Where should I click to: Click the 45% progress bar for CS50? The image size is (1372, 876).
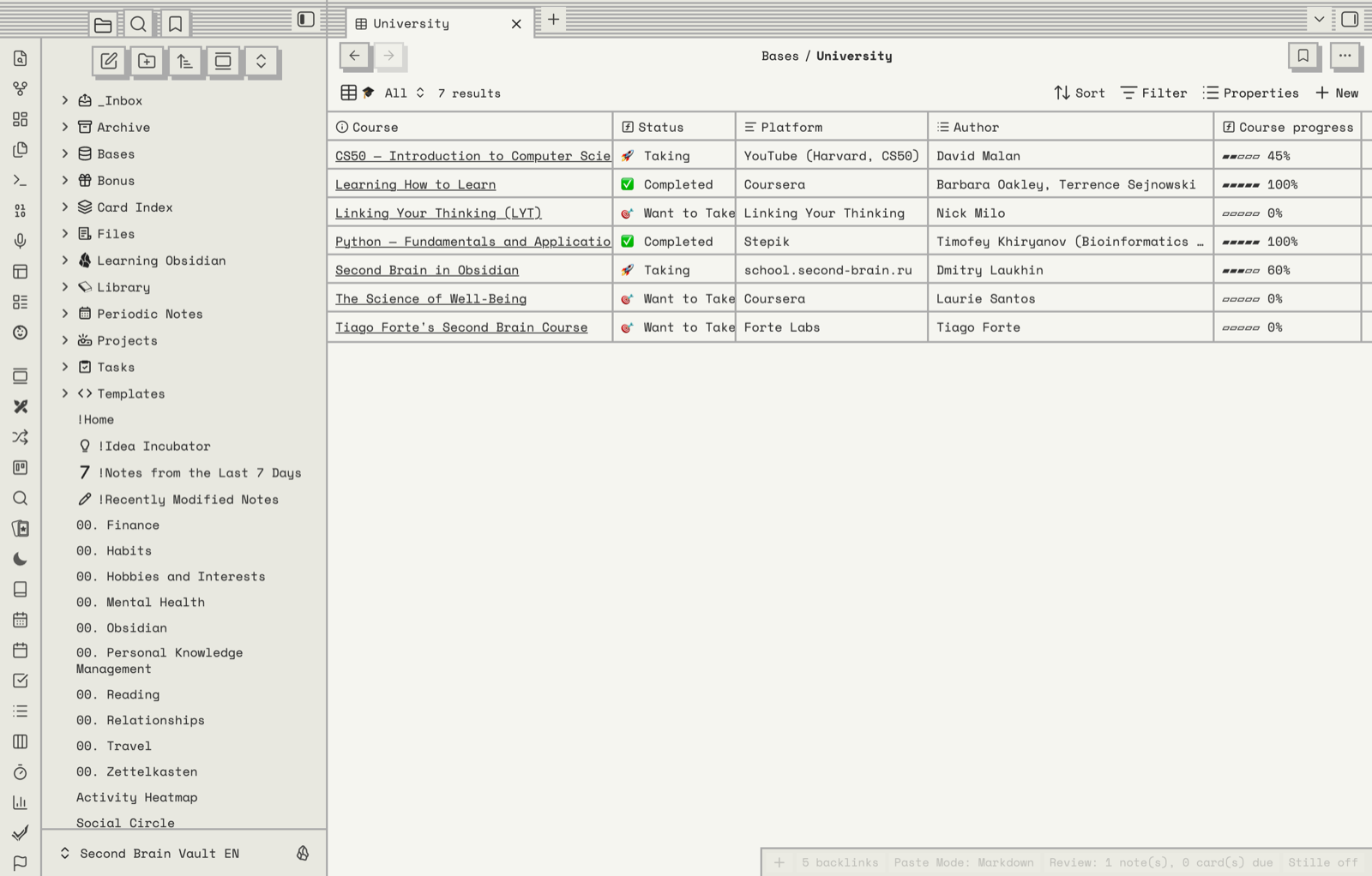1257,156
